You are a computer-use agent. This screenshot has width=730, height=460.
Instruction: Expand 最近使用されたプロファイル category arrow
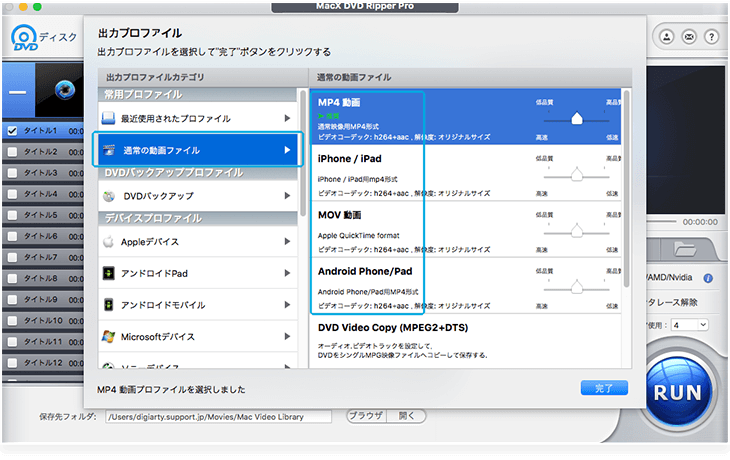click(288, 119)
